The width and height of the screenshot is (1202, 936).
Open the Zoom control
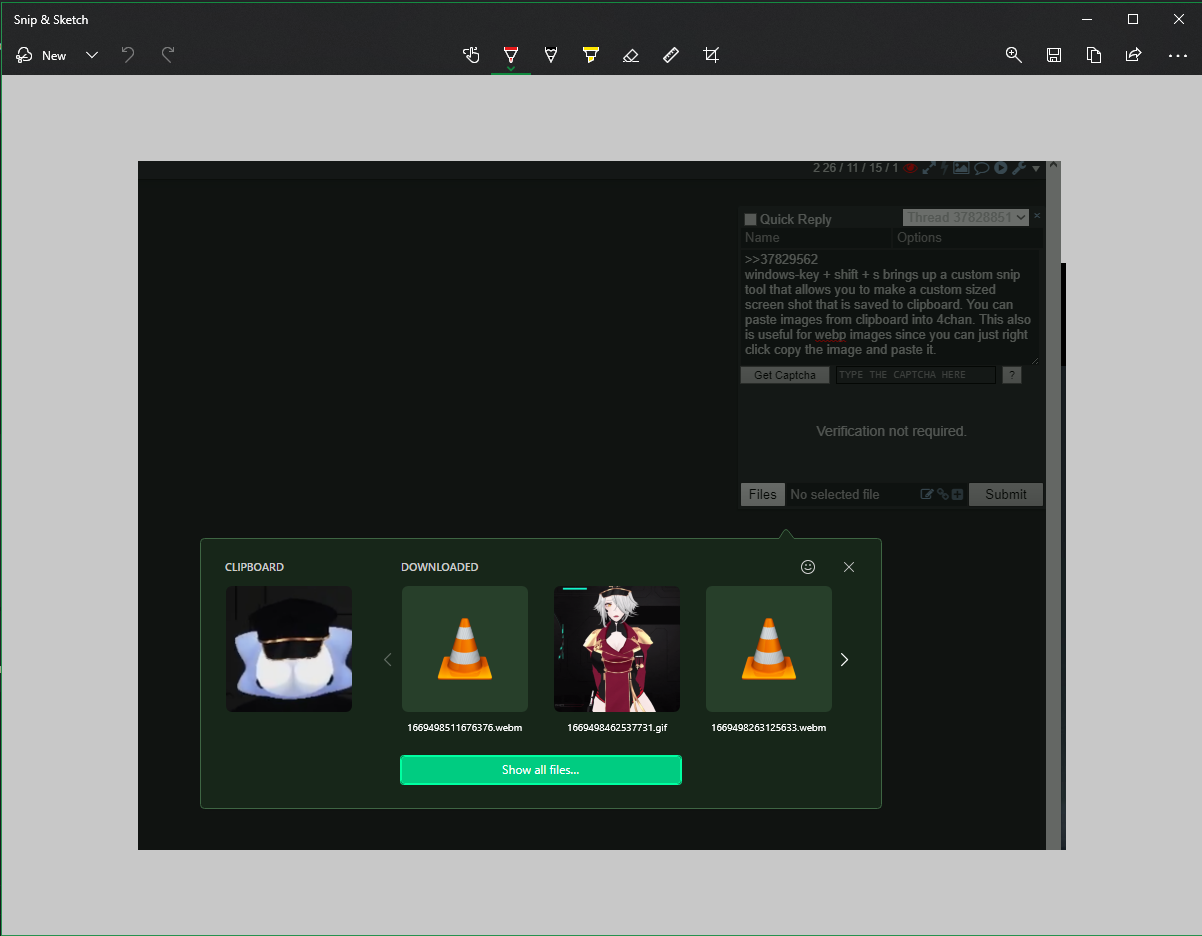(1014, 55)
